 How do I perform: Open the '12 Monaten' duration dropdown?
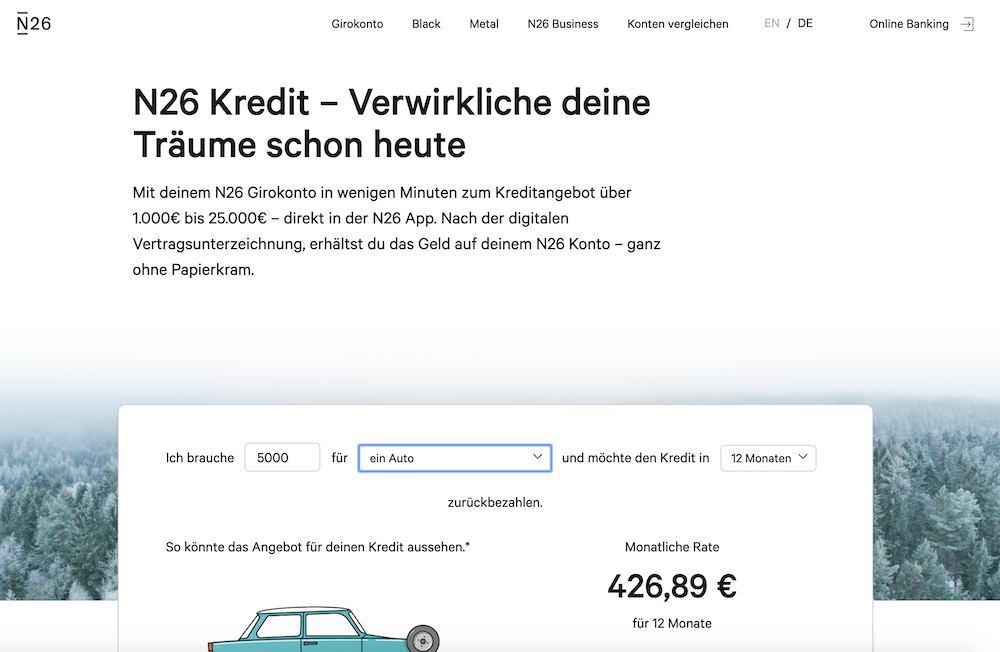pyautogui.click(x=768, y=458)
